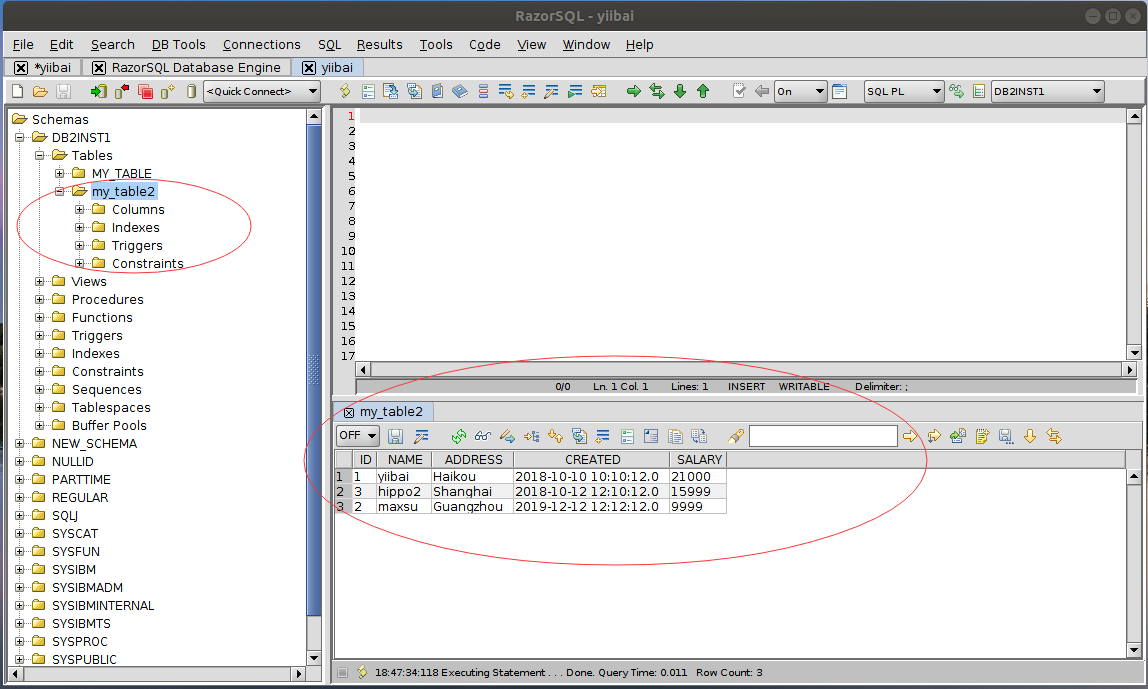Click the green connect door icon

(98, 91)
